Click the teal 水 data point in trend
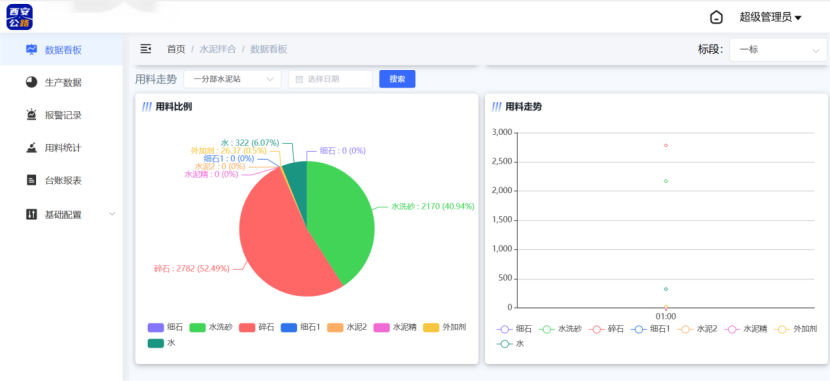The image size is (830, 381). pyautogui.click(x=665, y=289)
